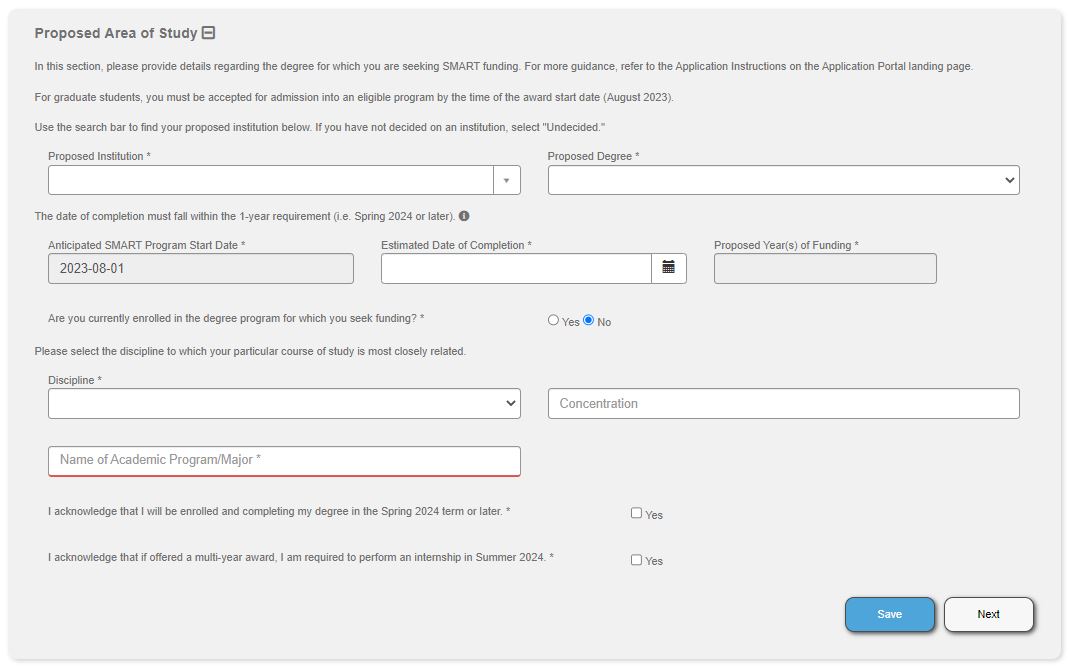Click the Discipline field label

coord(75,380)
